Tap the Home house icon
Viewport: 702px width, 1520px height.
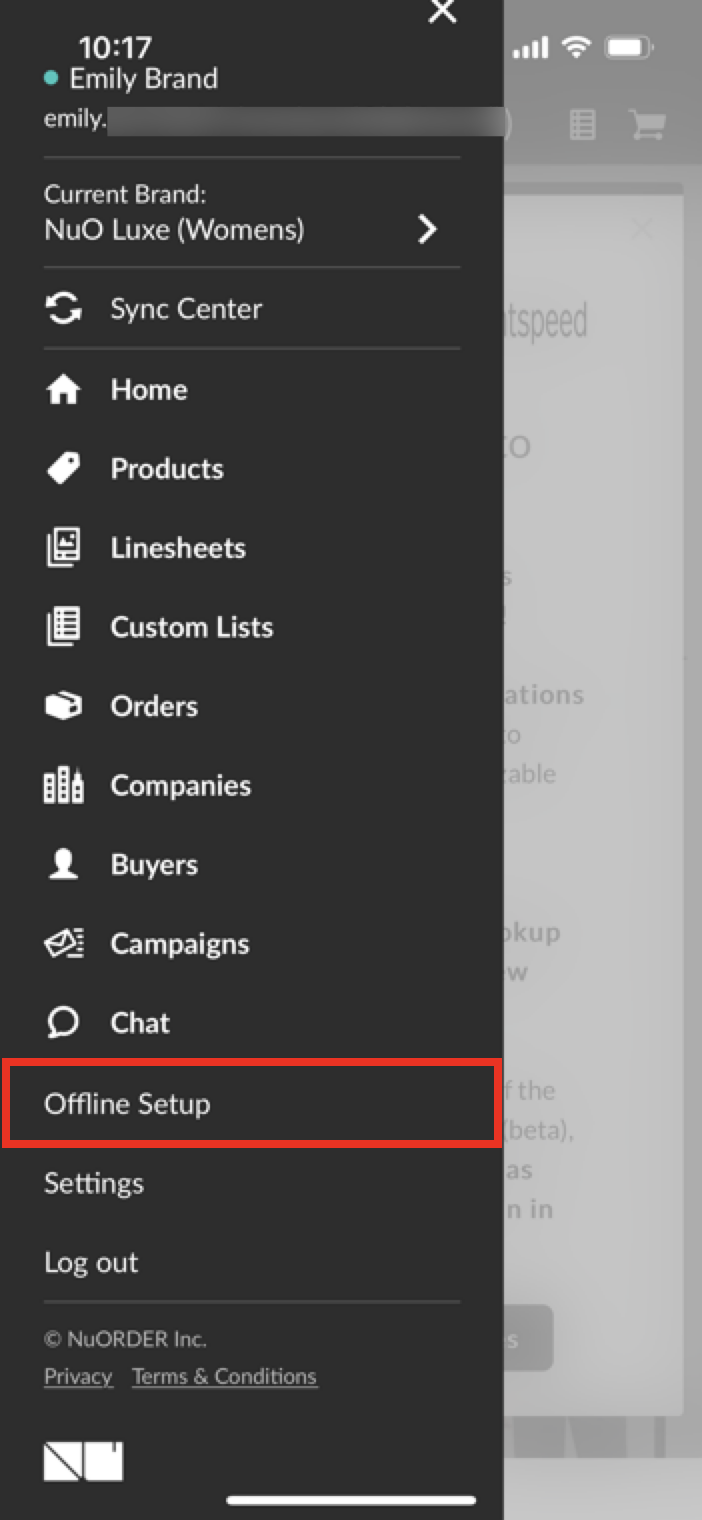click(64, 389)
